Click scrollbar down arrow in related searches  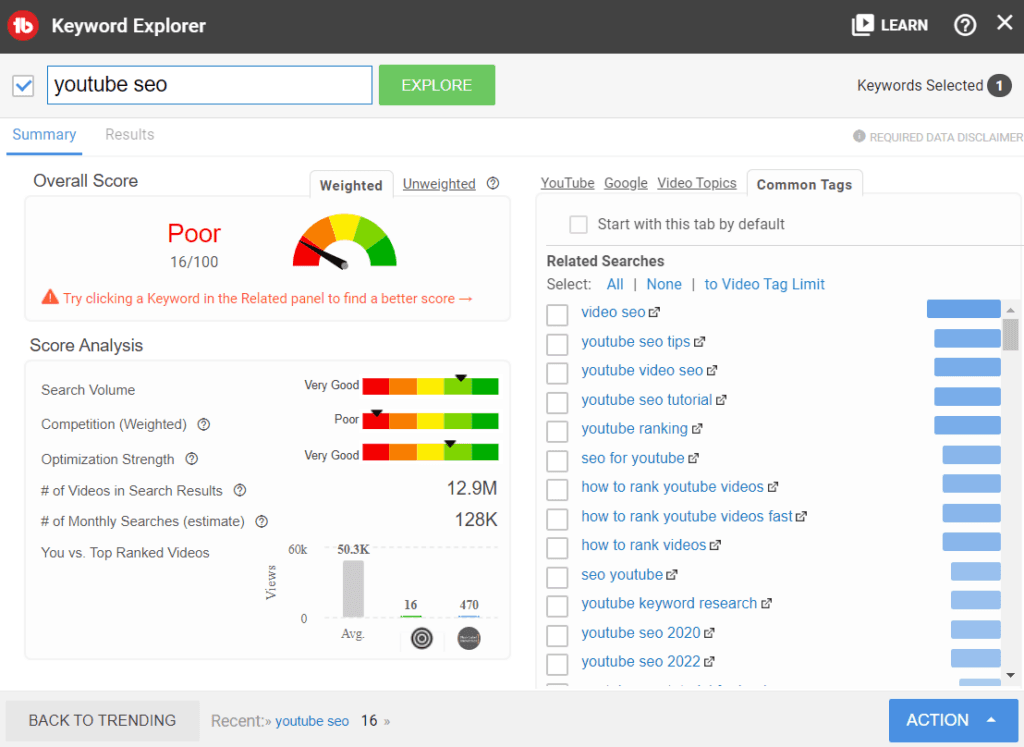1011,675
